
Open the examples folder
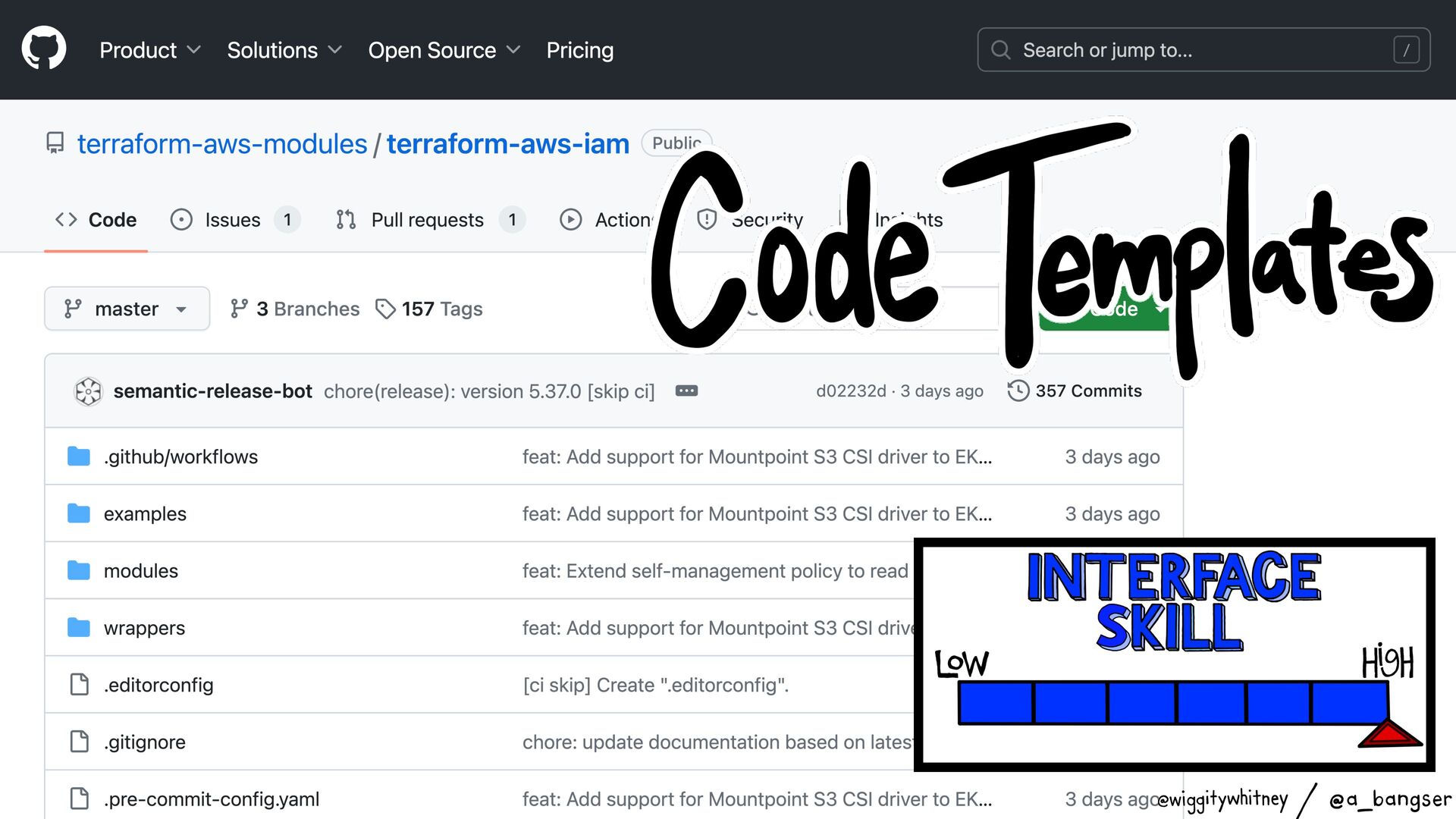coord(145,513)
